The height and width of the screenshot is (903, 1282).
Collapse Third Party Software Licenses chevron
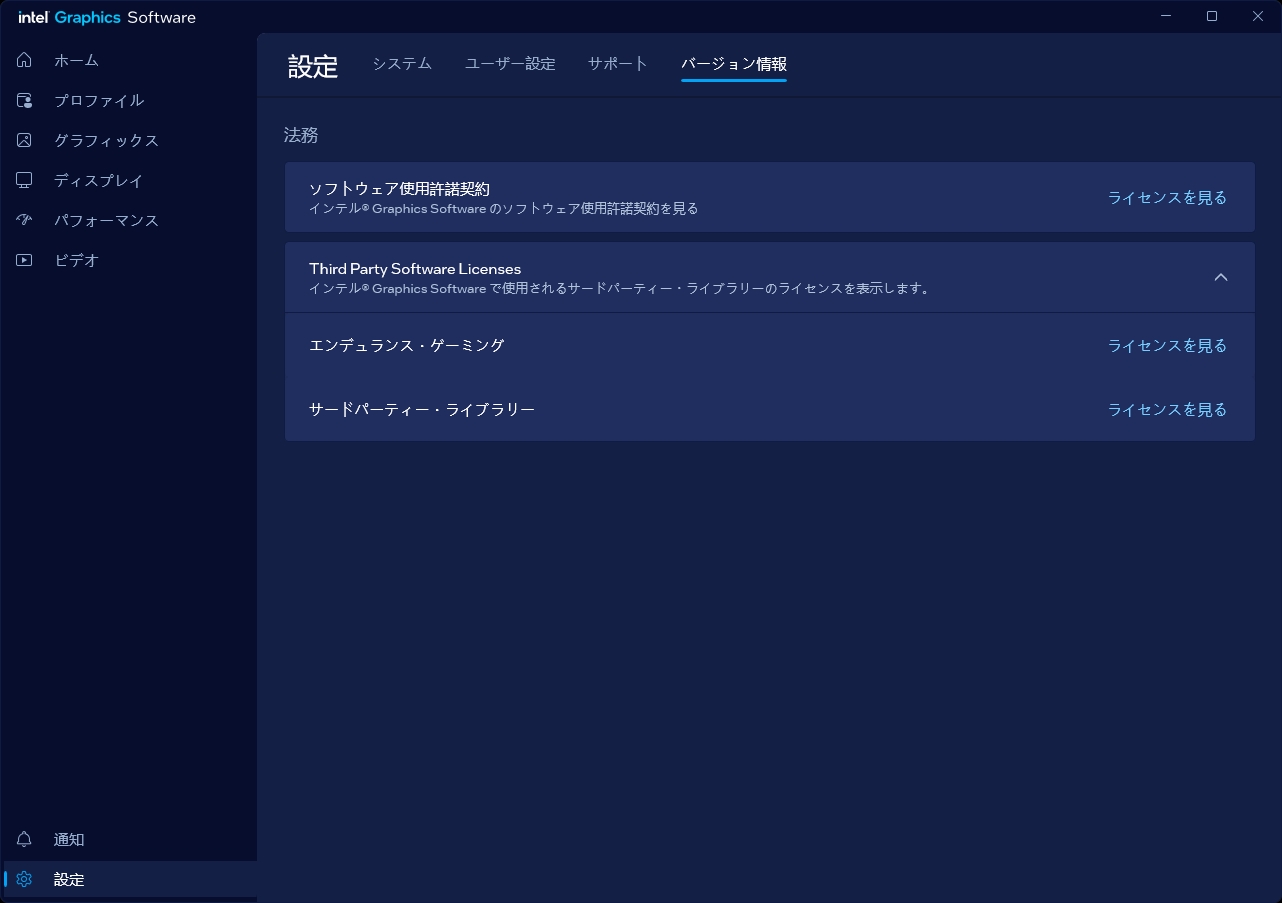pos(1220,277)
